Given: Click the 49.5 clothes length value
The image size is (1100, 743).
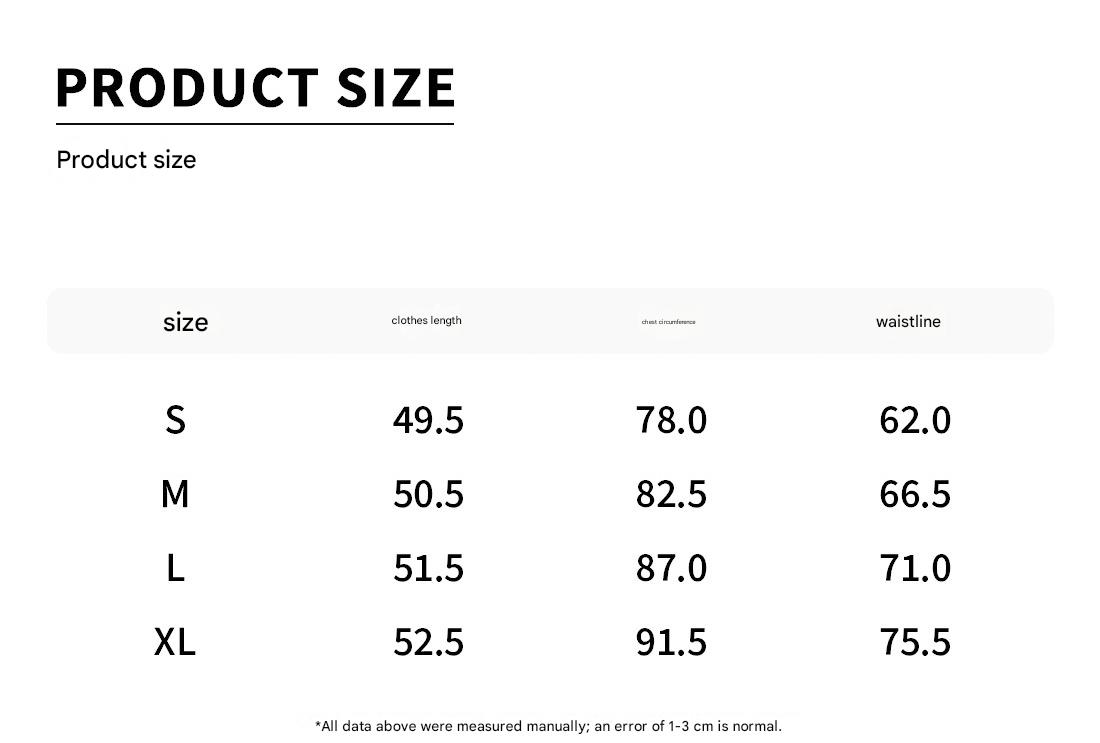Looking at the screenshot, I should tap(428, 420).
